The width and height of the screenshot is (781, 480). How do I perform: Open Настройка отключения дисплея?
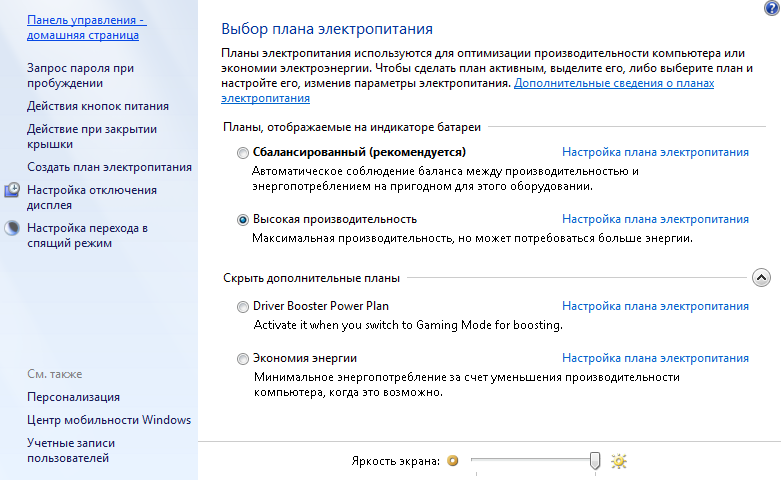[92, 197]
